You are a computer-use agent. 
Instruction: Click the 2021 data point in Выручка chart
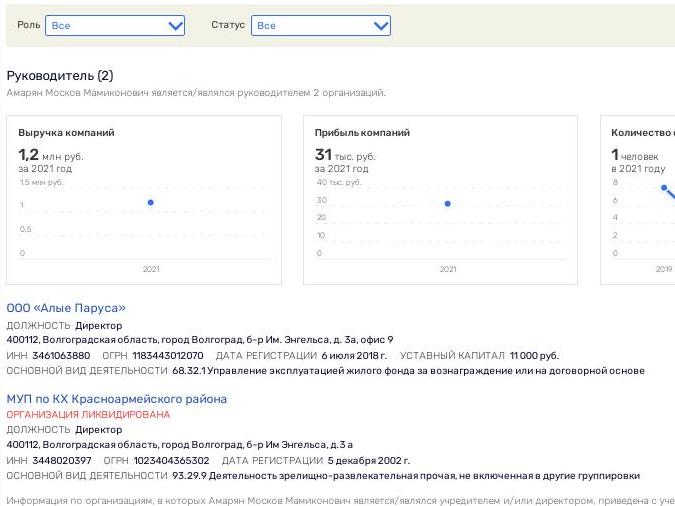(x=151, y=202)
